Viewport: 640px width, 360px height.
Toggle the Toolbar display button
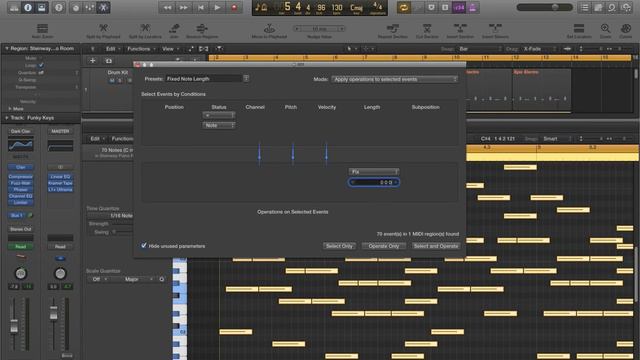click(x=42, y=8)
